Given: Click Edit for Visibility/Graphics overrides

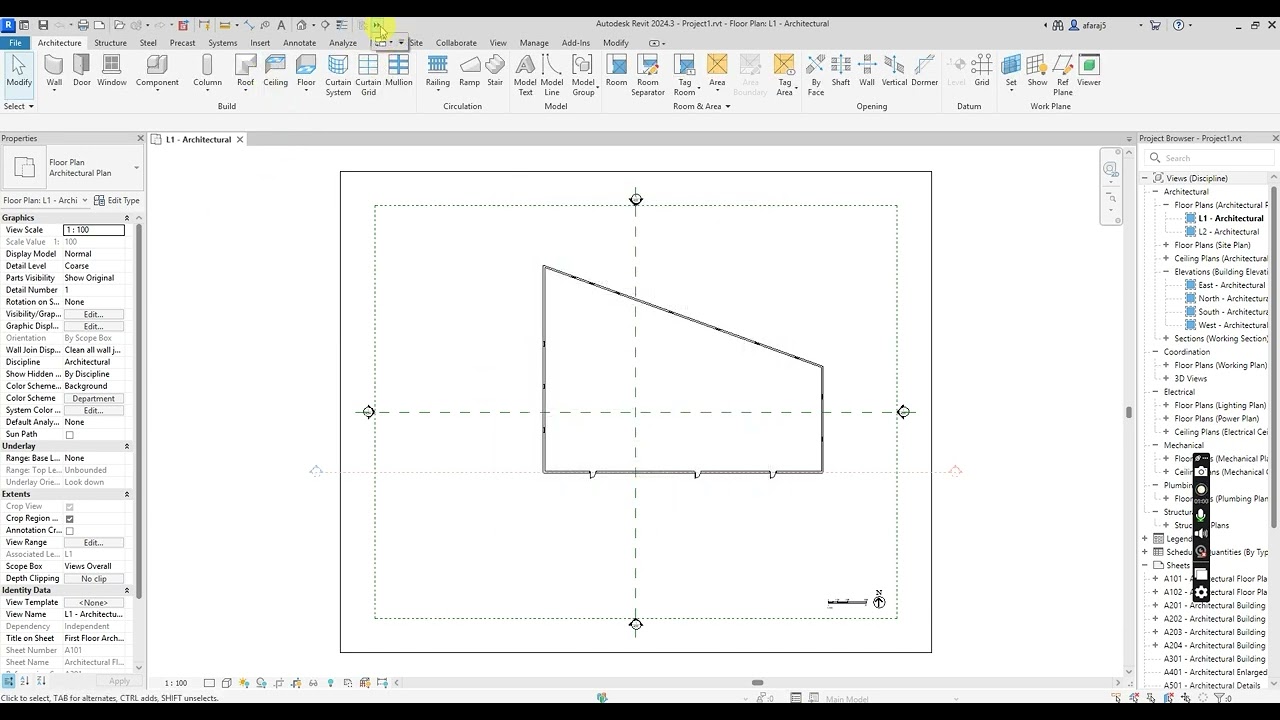Looking at the screenshot, I should pos(94,314).
